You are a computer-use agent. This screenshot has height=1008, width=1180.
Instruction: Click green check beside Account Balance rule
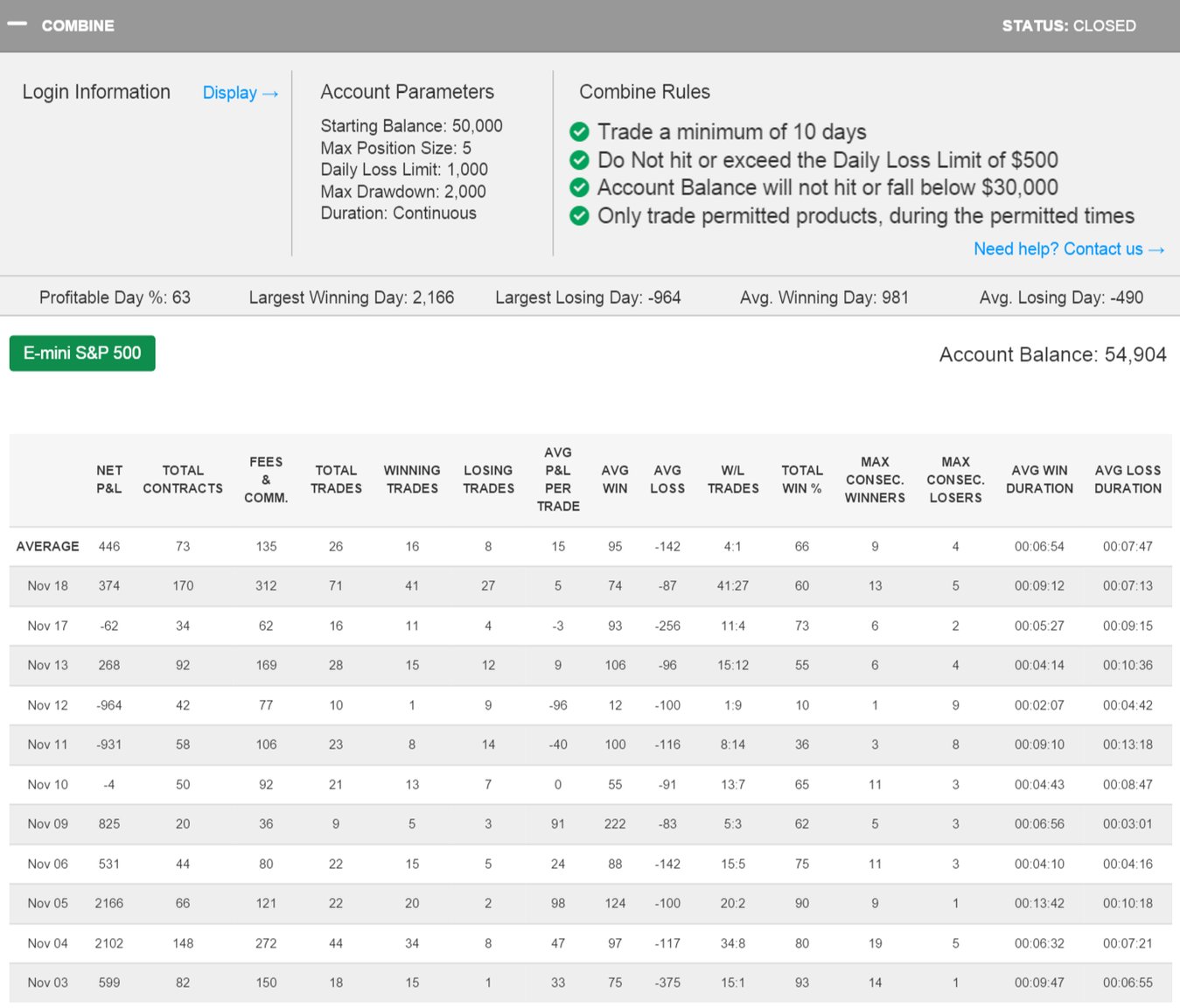pyautogui.click(x=579, y=187)
